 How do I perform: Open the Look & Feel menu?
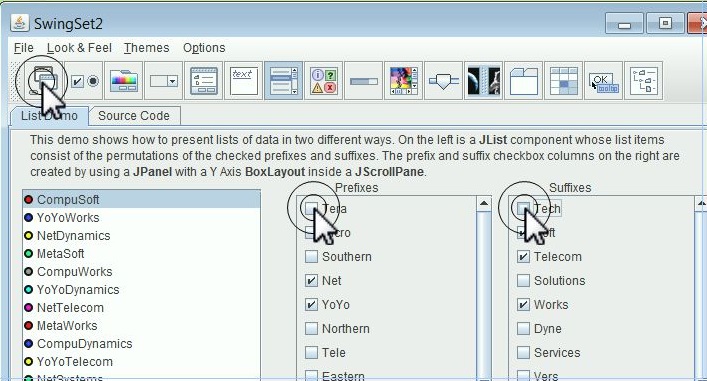click(x=79, y=48)
